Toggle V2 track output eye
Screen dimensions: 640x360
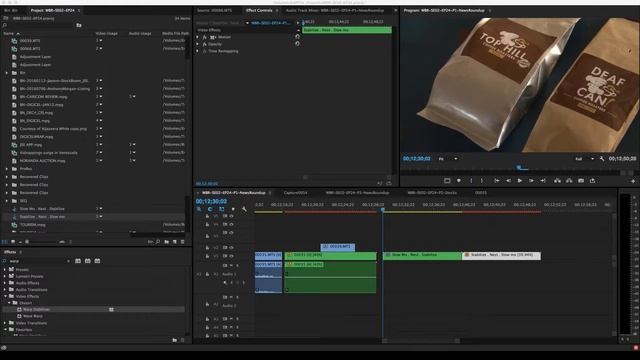[231, 248]
